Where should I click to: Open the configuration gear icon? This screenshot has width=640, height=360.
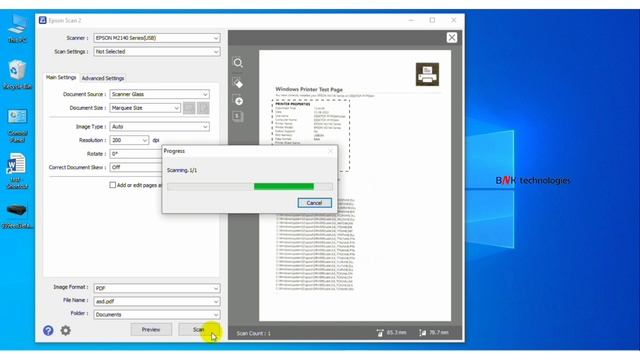[x=66, y=330]
